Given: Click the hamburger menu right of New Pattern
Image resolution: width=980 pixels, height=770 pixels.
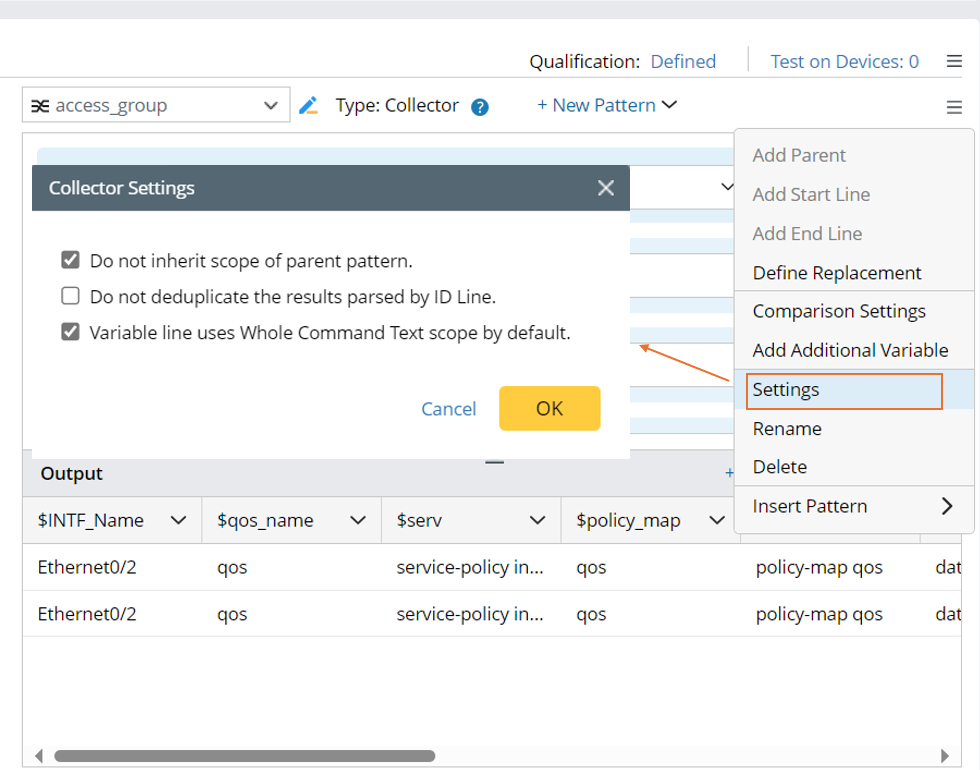Looking at the screenshot, I should (954, 107).
